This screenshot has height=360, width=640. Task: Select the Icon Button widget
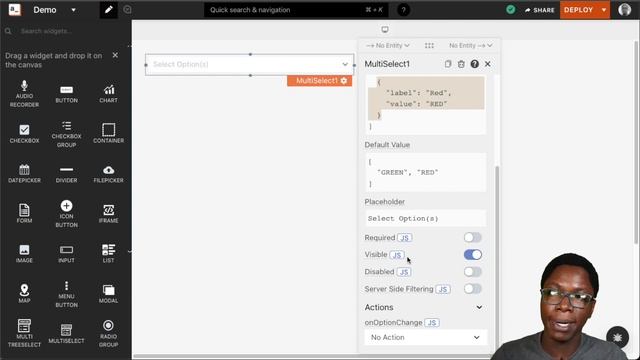pos(67,213)
